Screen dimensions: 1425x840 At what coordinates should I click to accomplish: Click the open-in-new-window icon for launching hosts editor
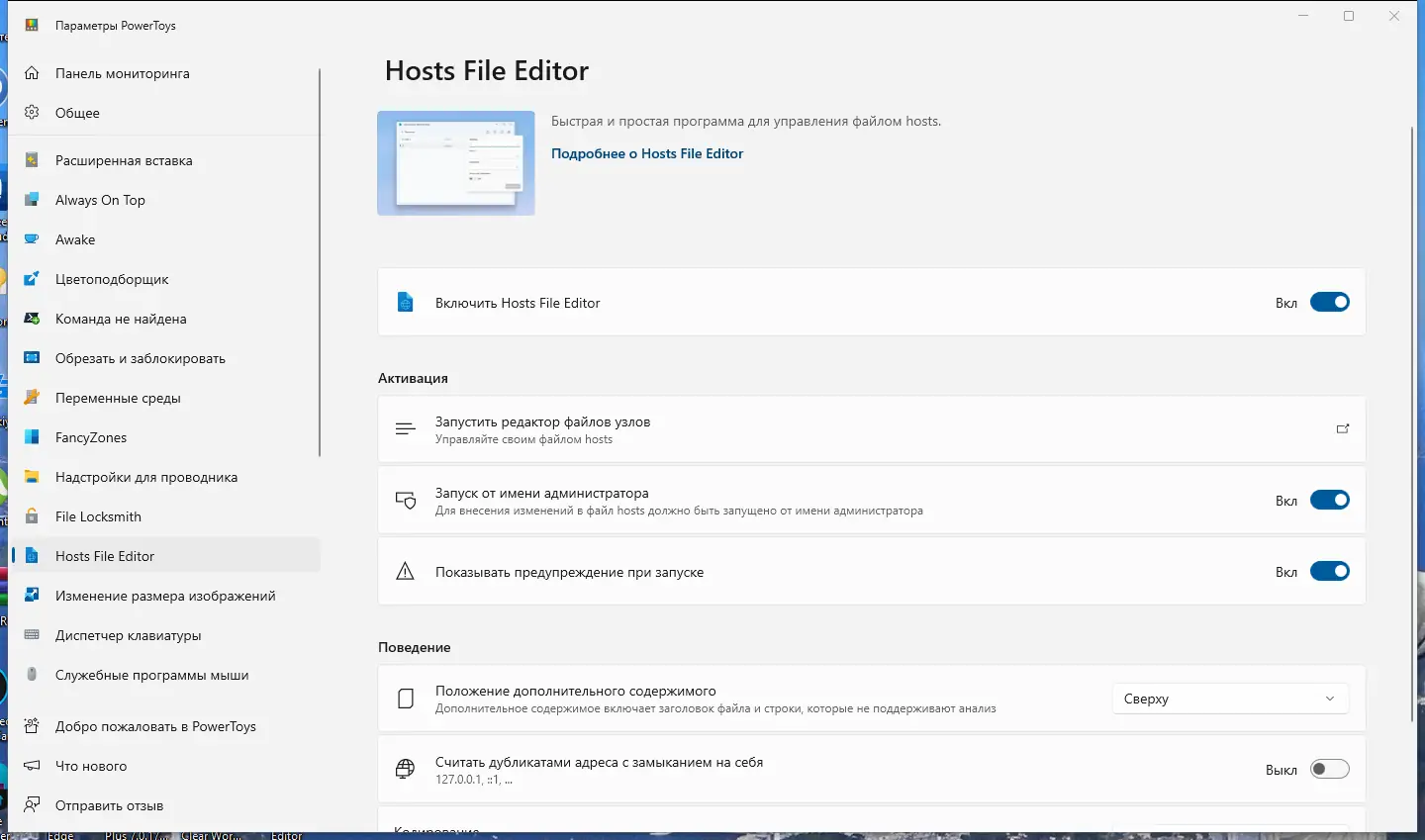point(1343,429)
